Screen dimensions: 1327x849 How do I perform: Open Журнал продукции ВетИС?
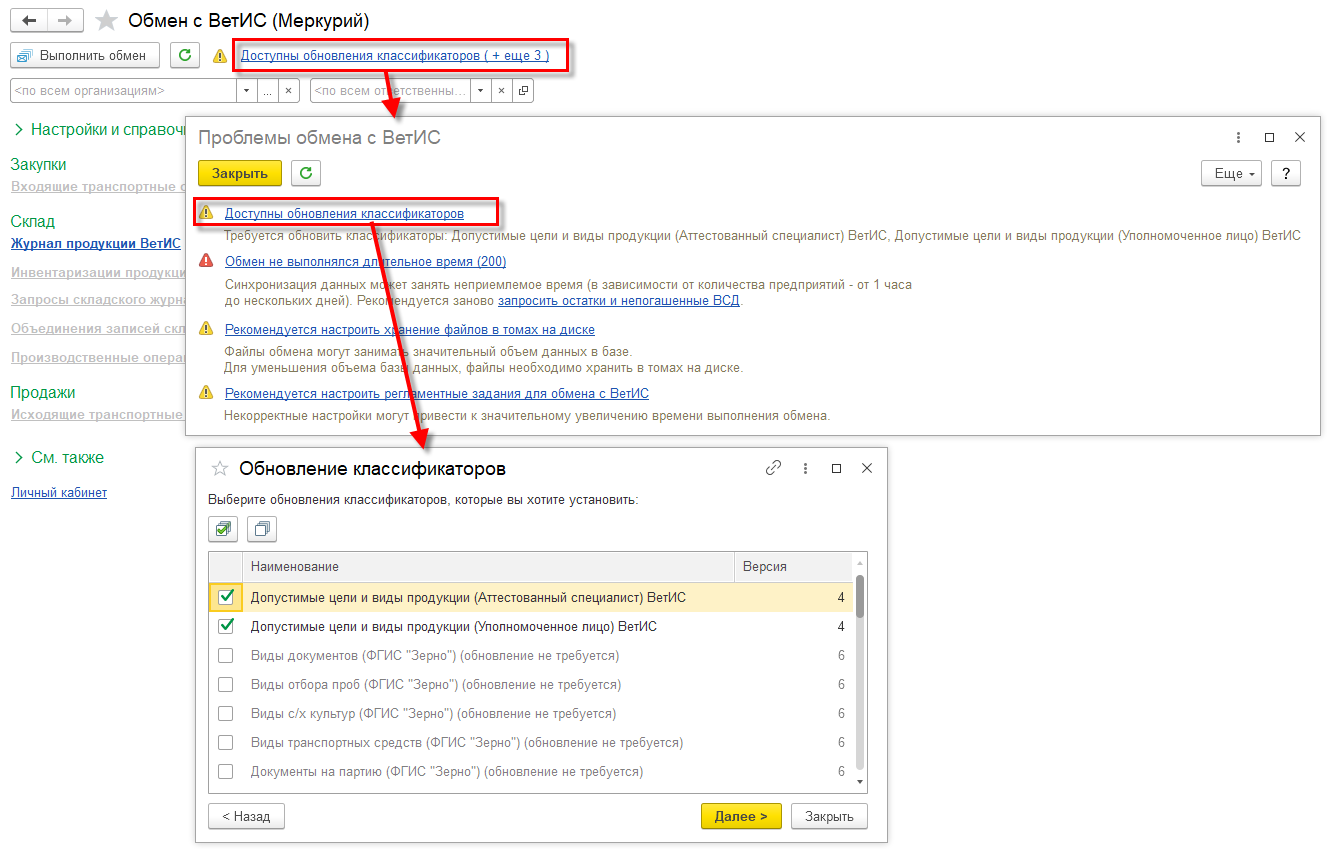coord(96,243)
